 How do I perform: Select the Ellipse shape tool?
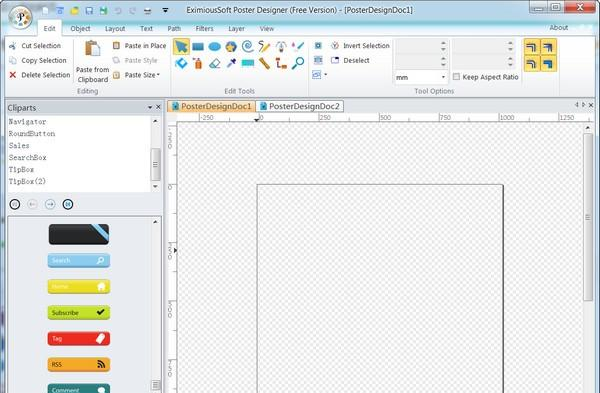pyautogui.click(x=214, y=47)
